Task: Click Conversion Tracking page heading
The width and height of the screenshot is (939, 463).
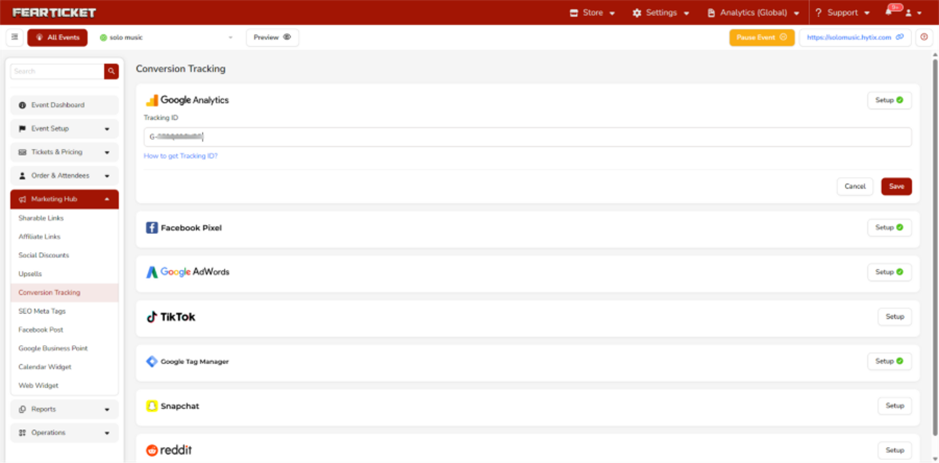Action: tap(181, 69)
